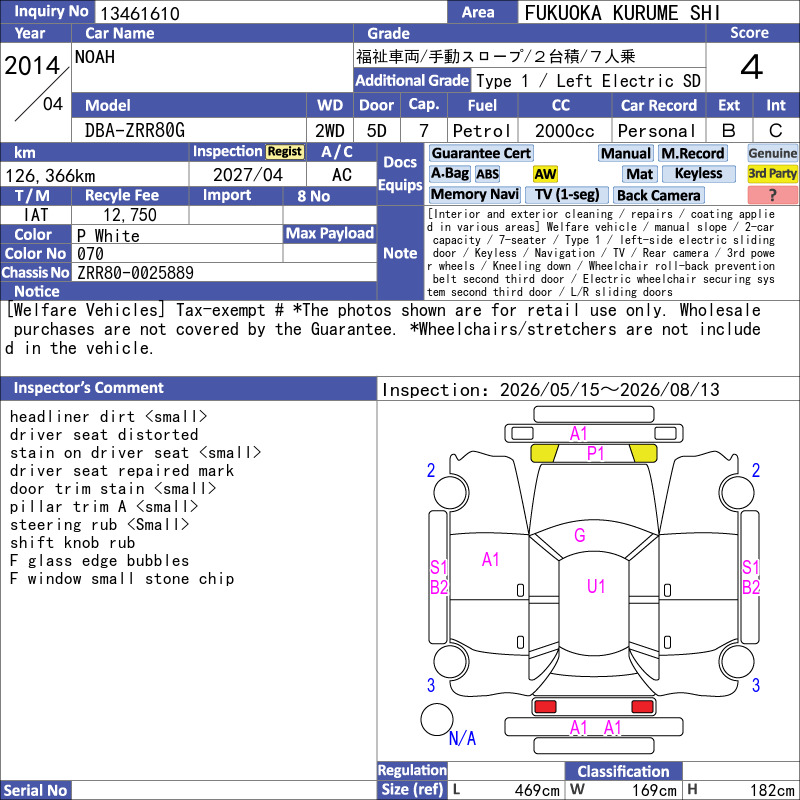Click the N/A spare tire label
Screen dimensions: 800x800
462,738
